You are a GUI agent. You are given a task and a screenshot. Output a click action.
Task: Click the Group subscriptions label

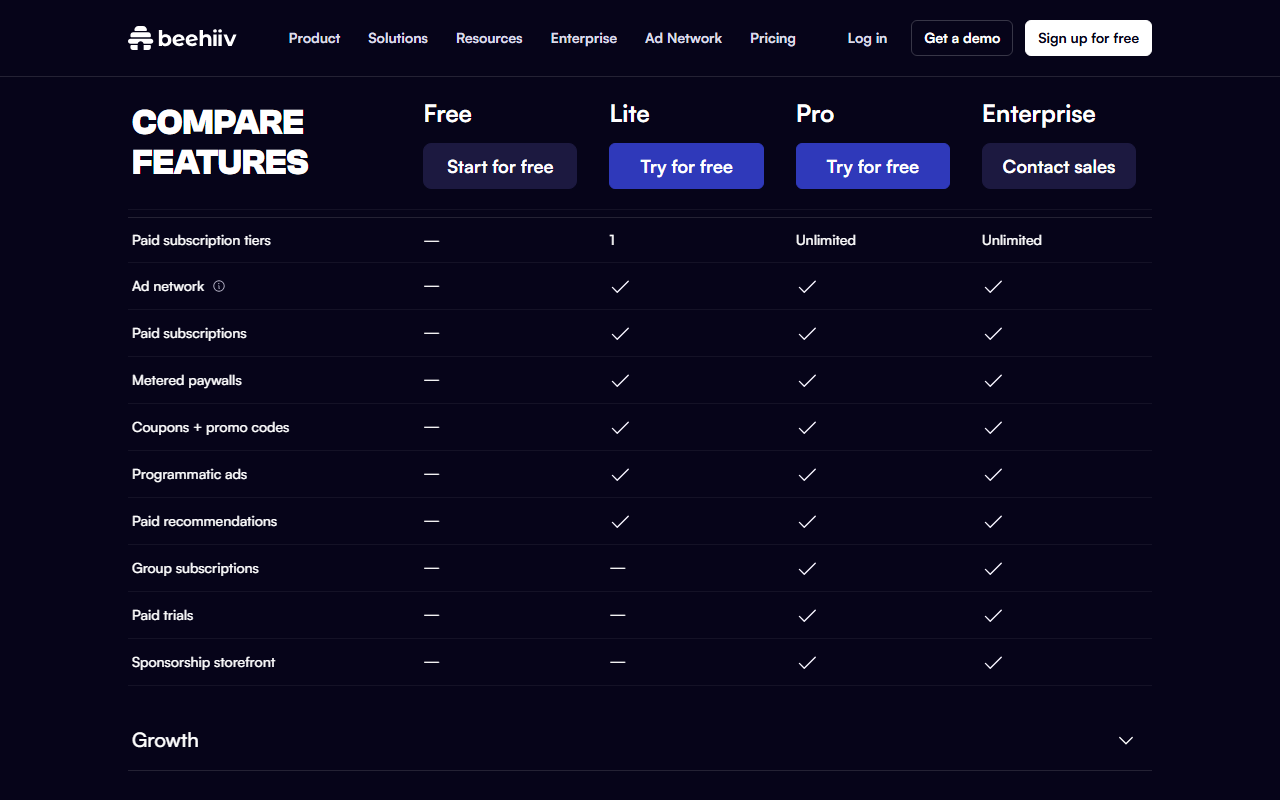(x=195, y=568)
